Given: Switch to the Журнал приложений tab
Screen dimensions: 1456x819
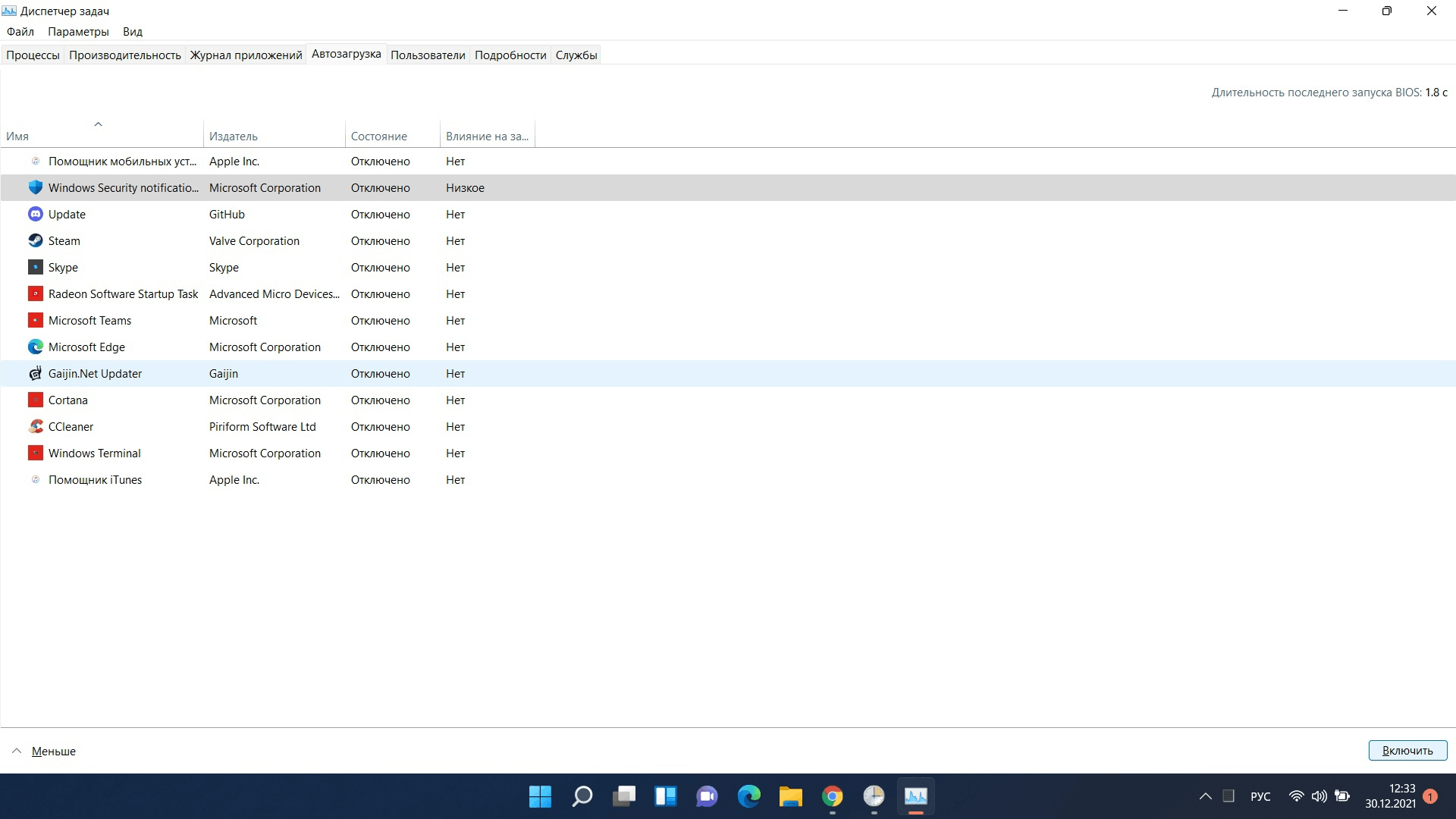Looking at the screenshot, I should (246, 55).
